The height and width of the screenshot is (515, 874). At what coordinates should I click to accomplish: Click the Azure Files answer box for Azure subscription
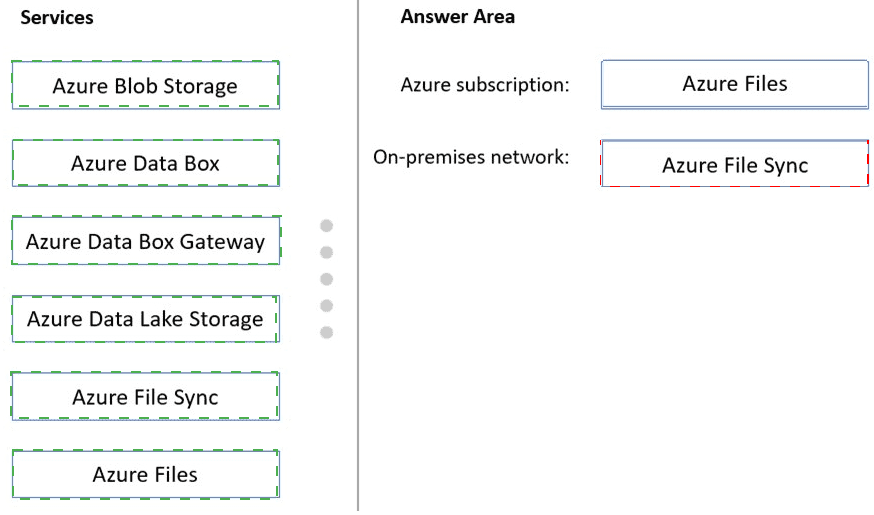point(734,84)
